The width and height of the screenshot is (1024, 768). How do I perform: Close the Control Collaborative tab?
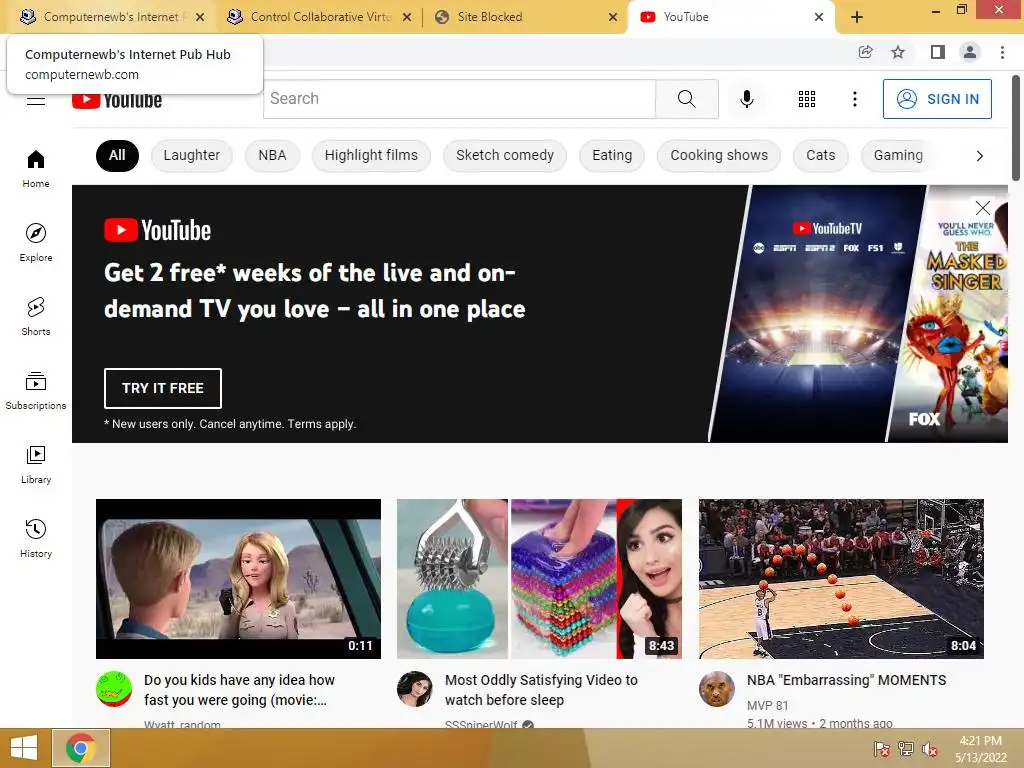click(407, 18)
